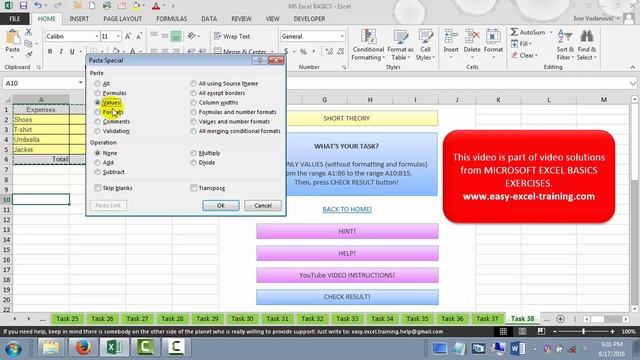This screenshot has height=360, width=640.
Task: Click the vertical scrollbar
Action: (634, 204)
